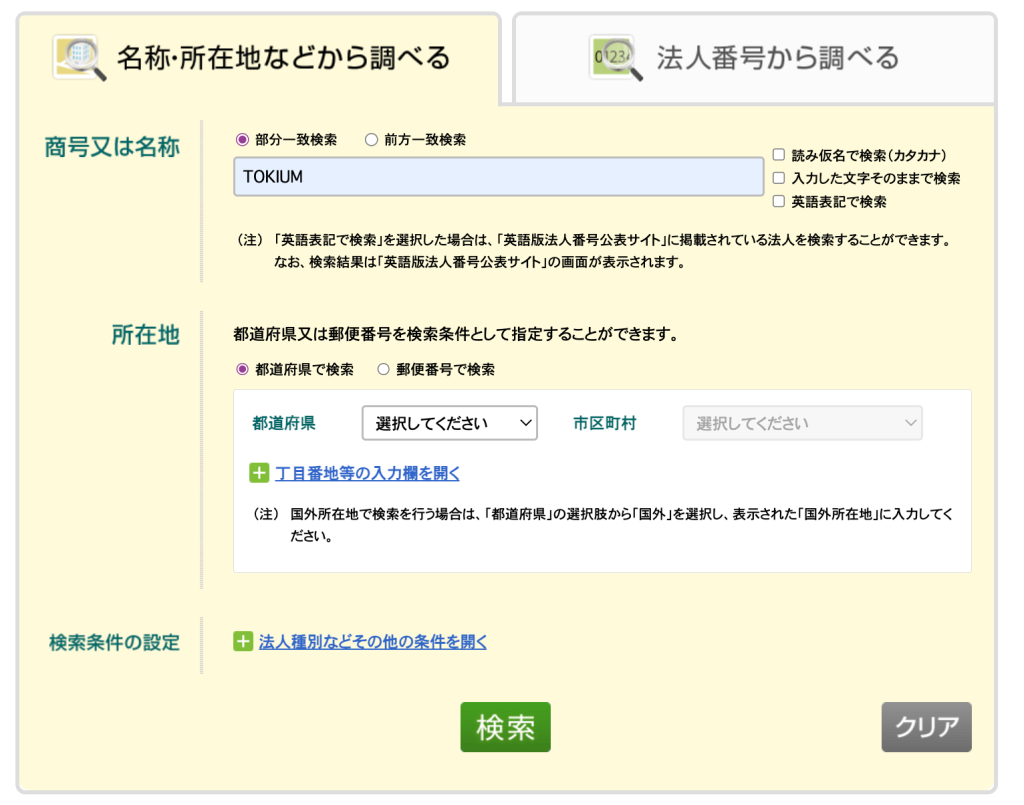Screen dimensions: 1024x805
Task: Click the green plus icon beside 法人種別などその他の条件を開く
Action: point(244,641)
